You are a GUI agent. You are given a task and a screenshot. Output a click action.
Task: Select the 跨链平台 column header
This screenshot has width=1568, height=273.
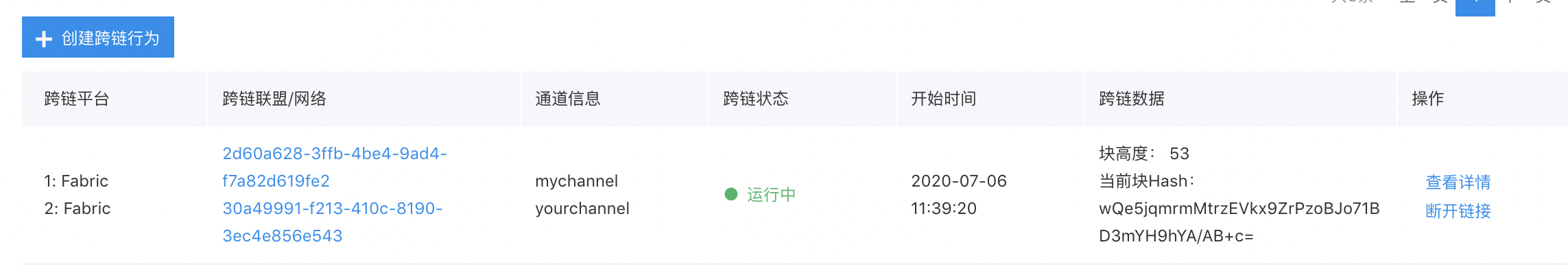click(77, 99)
